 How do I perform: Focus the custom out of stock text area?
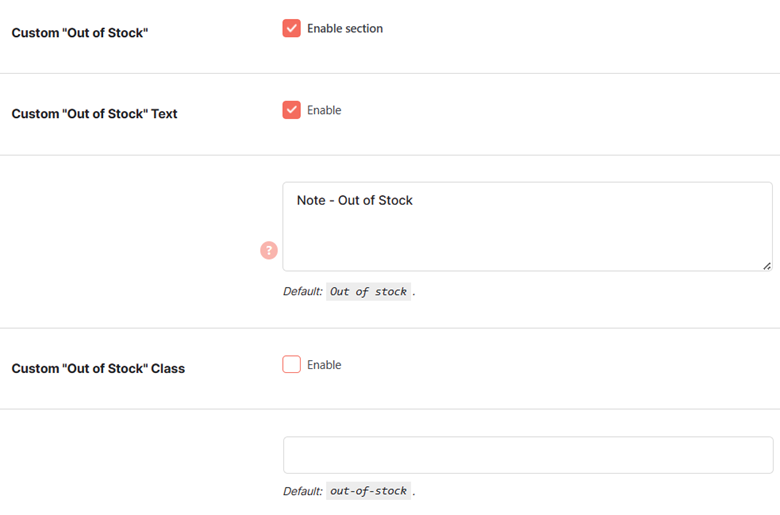click(x=527, y=226)
